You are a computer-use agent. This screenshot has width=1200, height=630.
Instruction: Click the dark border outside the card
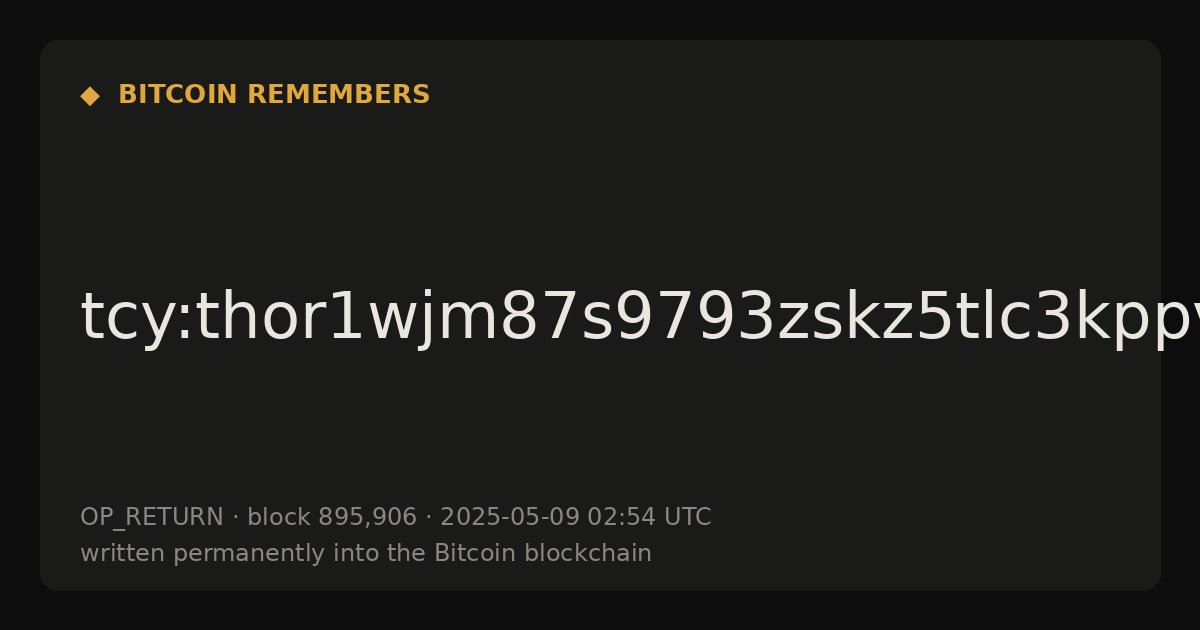(x=600, y=18)
